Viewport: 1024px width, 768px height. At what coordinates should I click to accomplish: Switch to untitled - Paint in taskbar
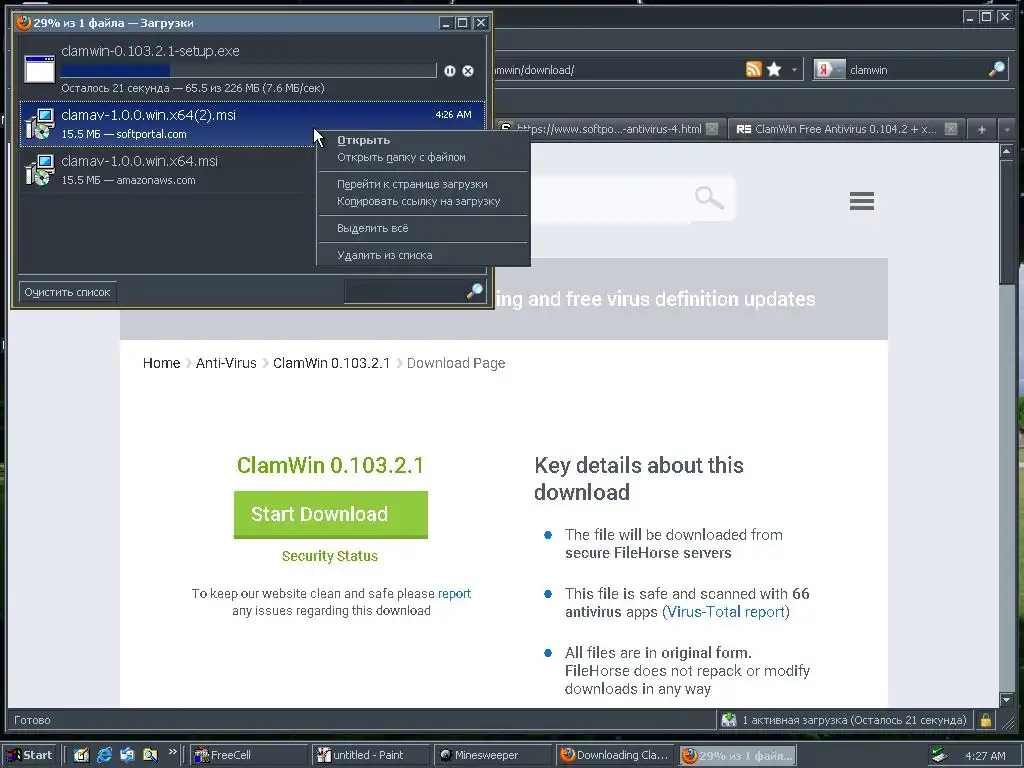click(x=370, y=755)
